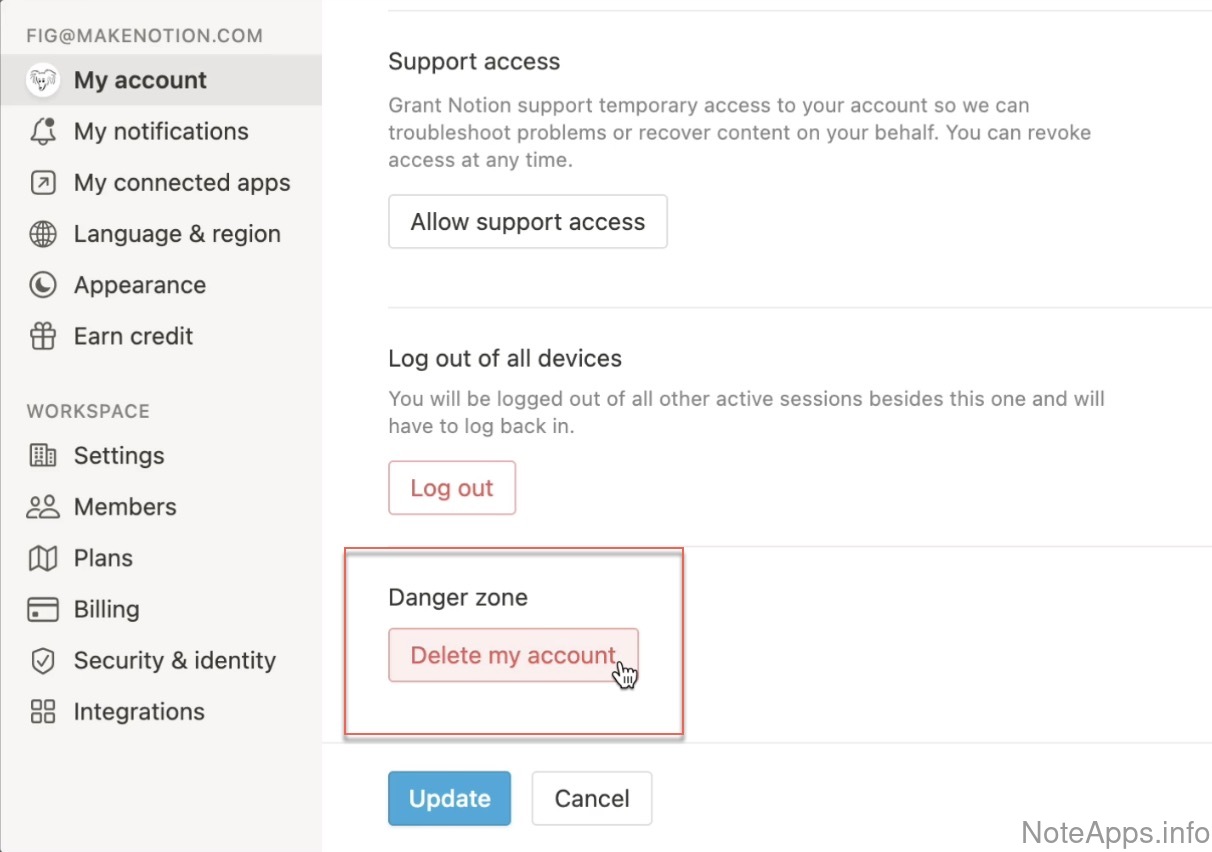The width and height of the screenshot is (1212, 852).
Task: Click the people Members icon
Action: coord(43,507)
